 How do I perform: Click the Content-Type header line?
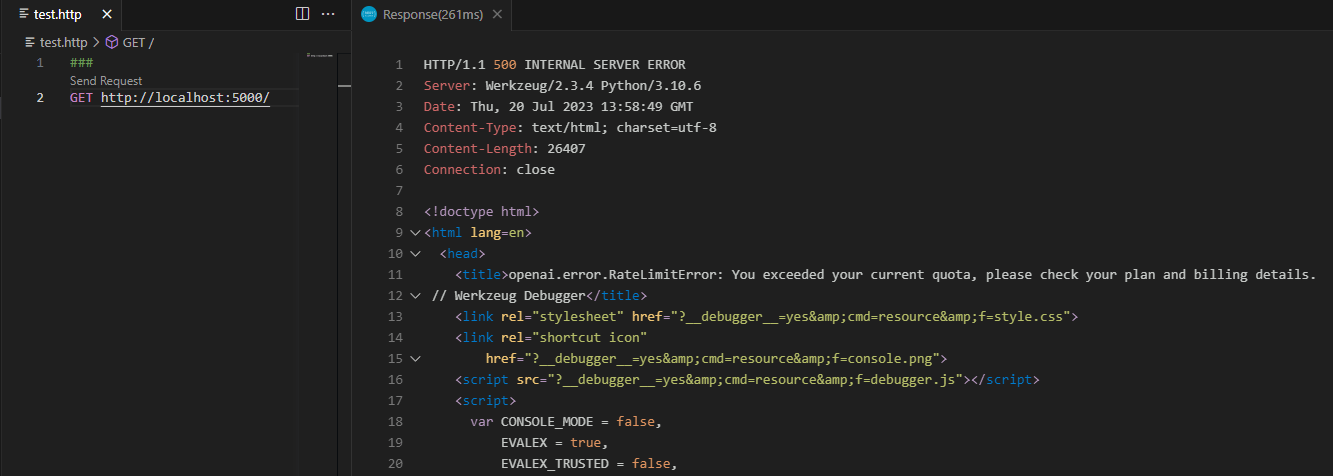pos(570,128)
